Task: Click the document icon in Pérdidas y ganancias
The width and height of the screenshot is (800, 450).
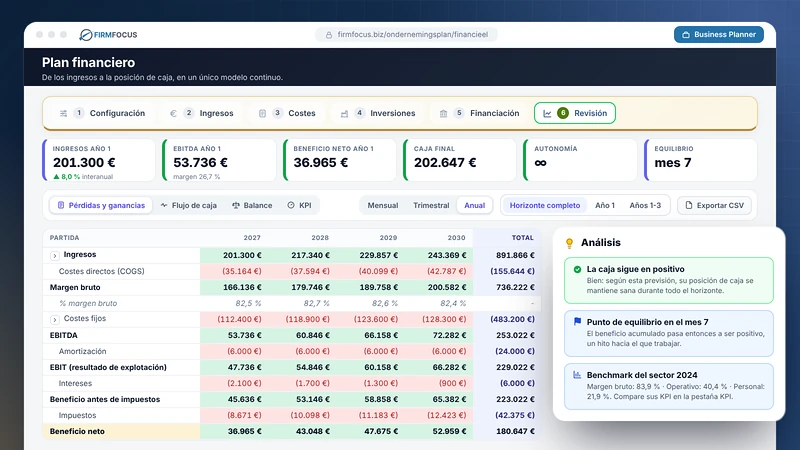Action: [x=61, y=205]
